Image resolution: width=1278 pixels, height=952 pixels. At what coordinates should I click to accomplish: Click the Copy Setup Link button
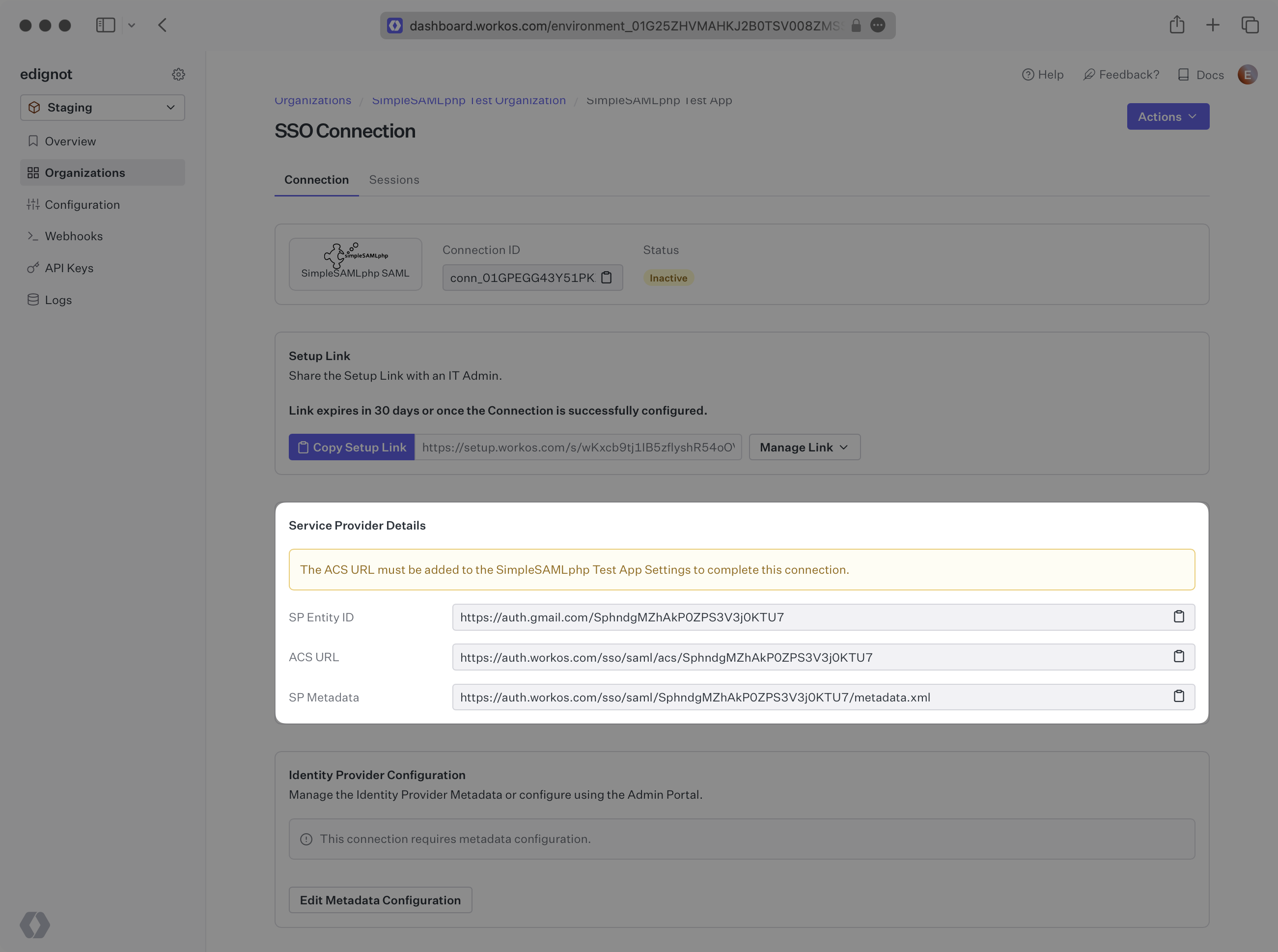(x=352, y=447)
